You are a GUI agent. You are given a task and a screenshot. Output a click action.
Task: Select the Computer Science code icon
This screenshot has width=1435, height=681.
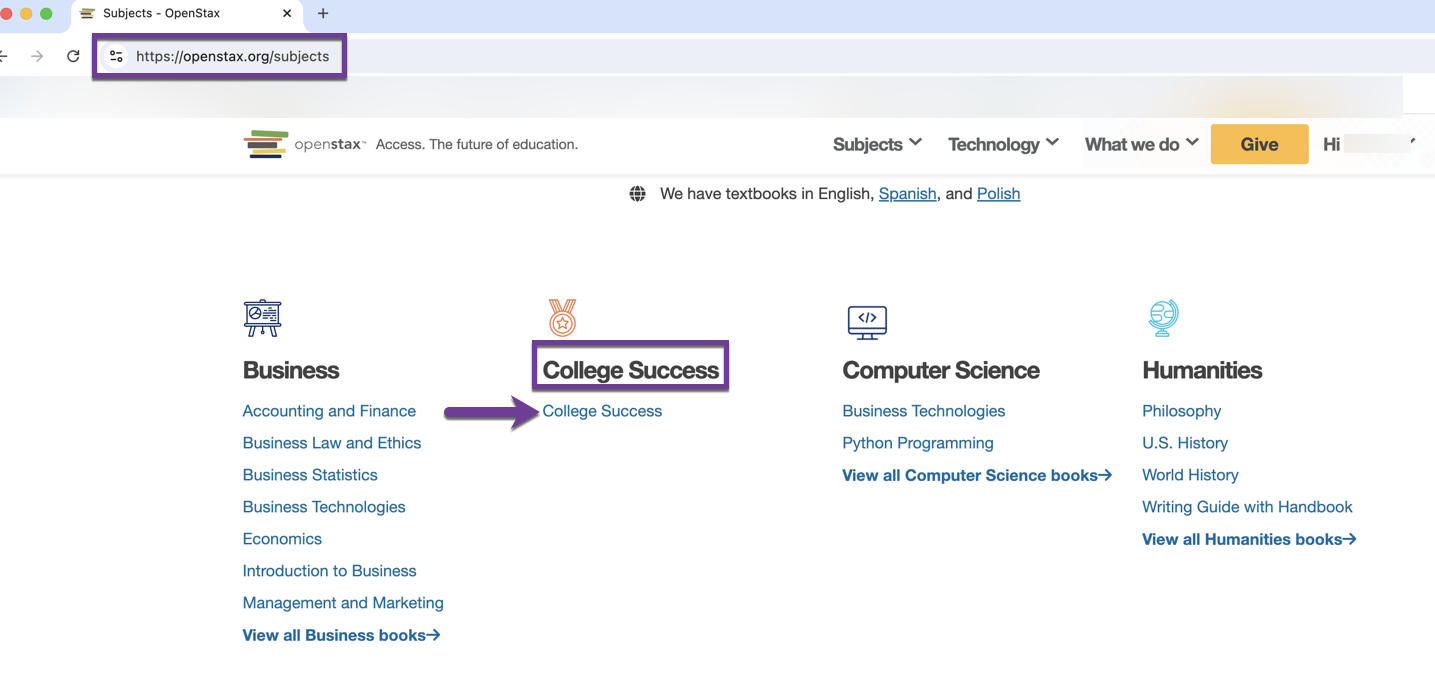pos(866,321)
